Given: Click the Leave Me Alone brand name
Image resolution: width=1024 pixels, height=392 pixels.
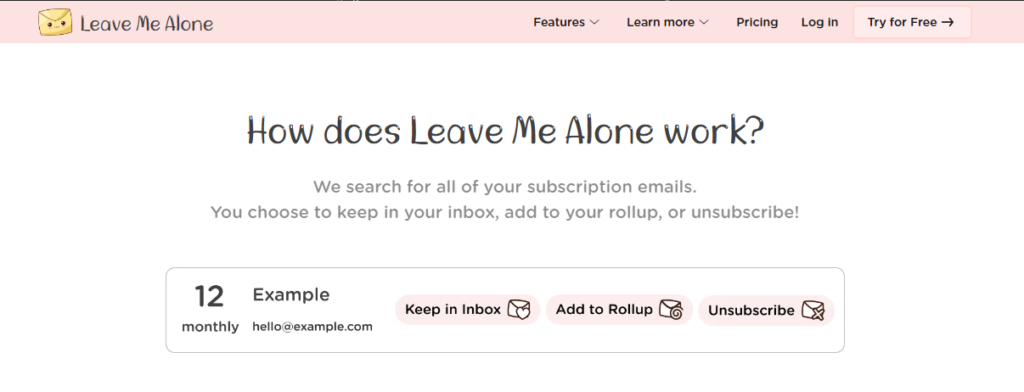Looking at the screenshot, I should 147,24.
